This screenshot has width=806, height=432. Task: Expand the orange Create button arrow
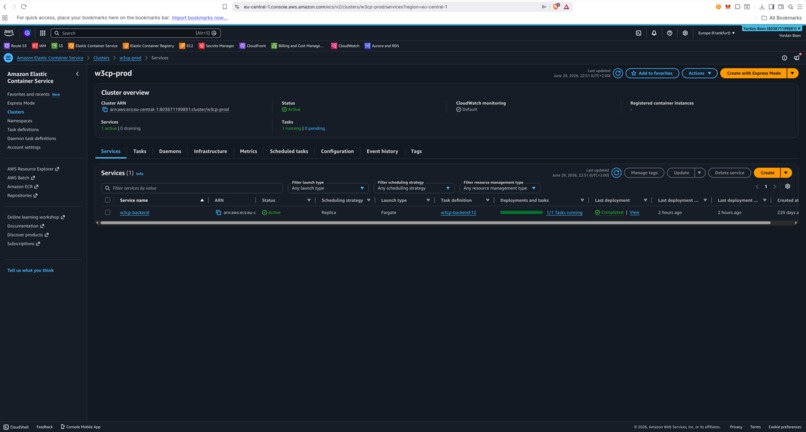(786, 173)
